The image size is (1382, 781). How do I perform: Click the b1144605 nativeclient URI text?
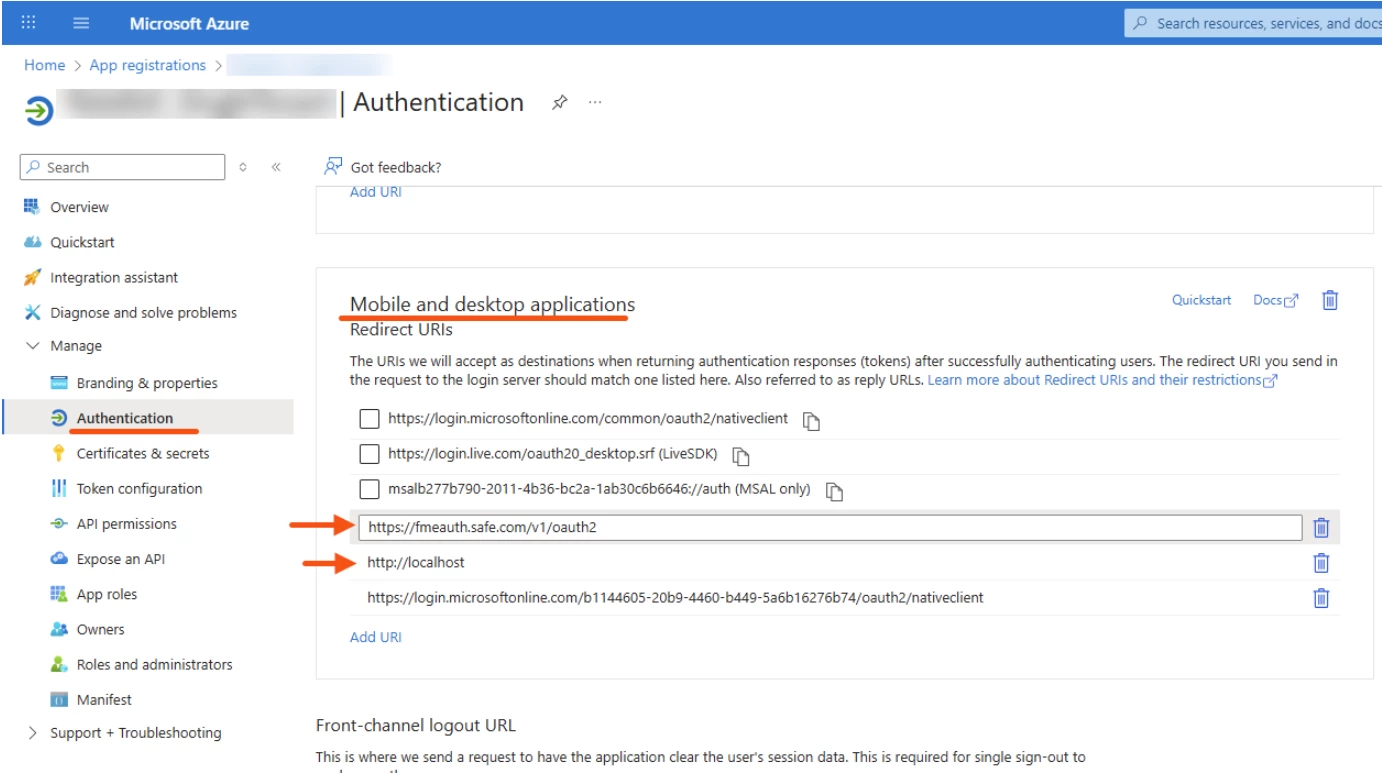coord(675,598)
